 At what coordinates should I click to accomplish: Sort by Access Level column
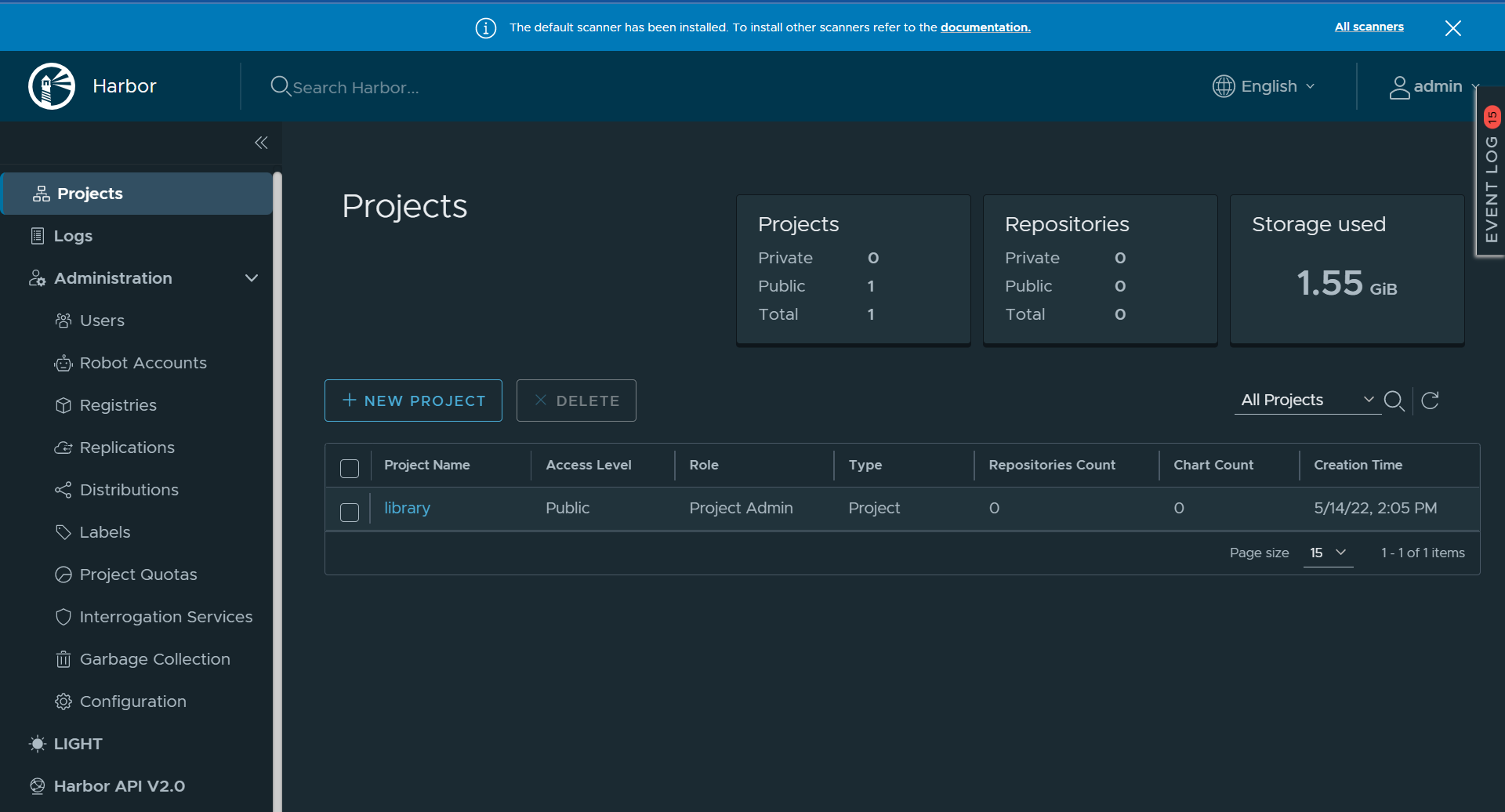coord(589,465)
